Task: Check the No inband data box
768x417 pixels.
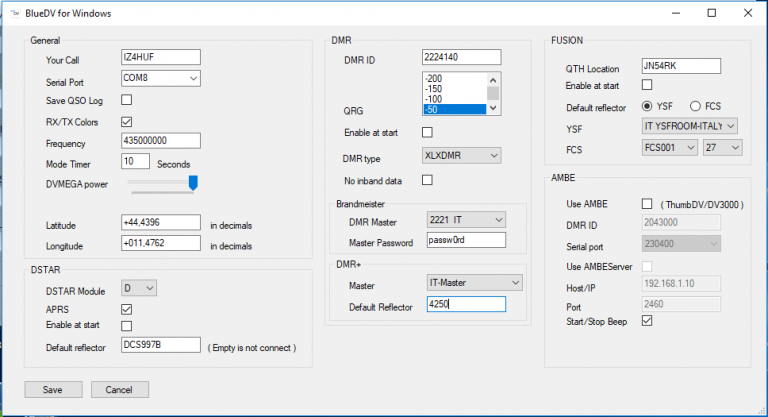Action: pyautogui.click(x=427, y=180)
